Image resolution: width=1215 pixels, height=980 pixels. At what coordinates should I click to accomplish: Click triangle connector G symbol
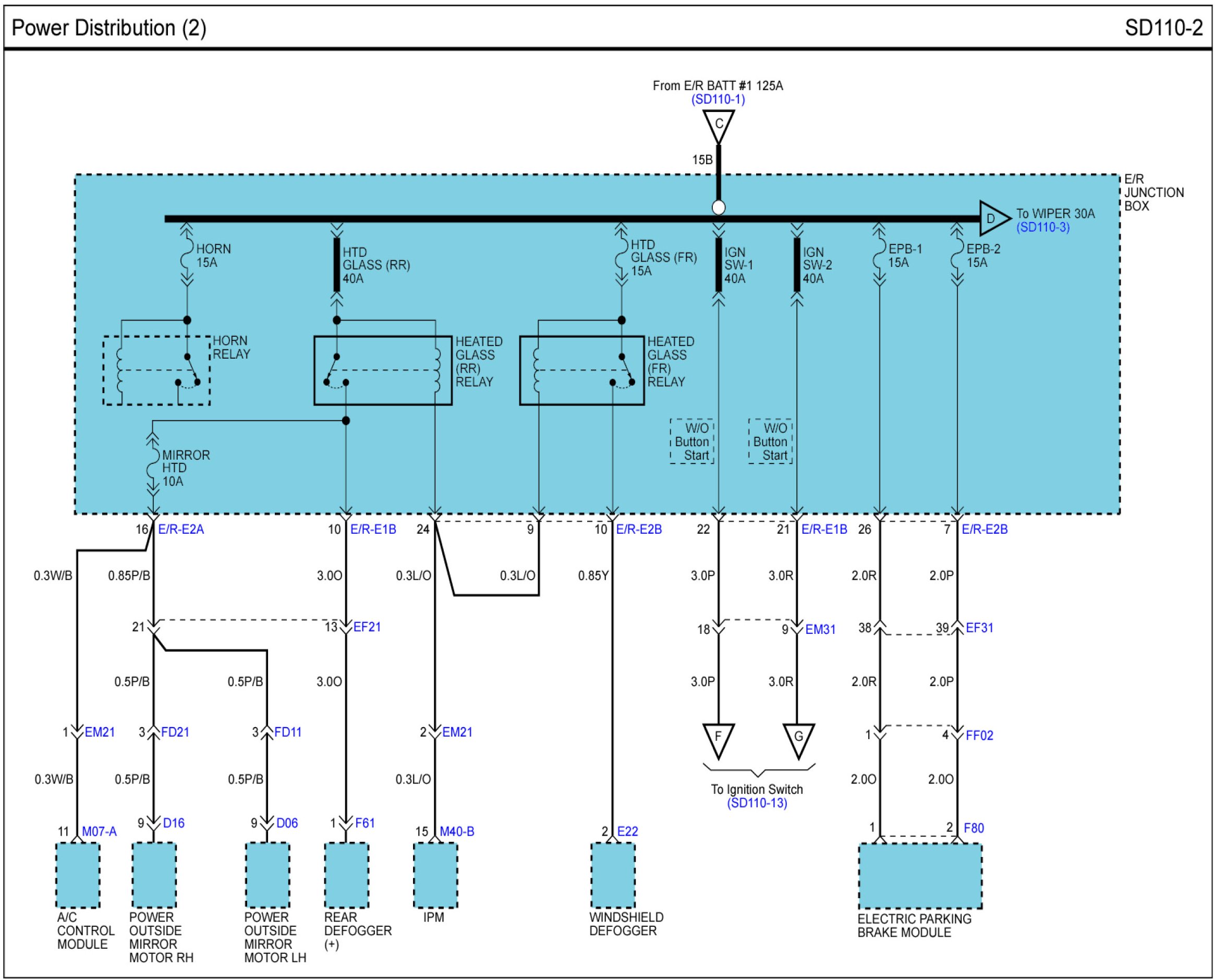[x=798, y=738]
